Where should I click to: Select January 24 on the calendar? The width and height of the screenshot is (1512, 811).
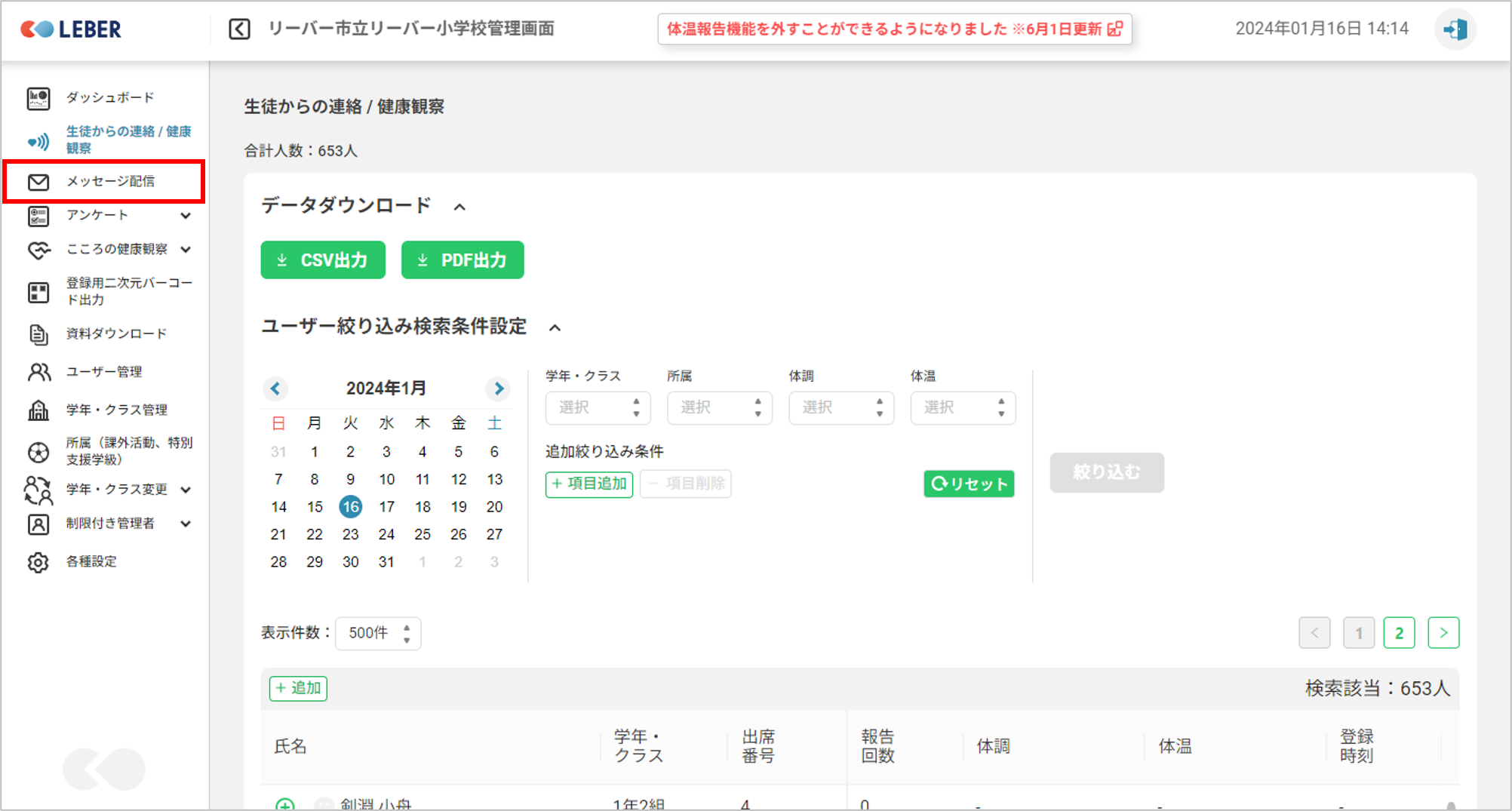pos(386,534)
